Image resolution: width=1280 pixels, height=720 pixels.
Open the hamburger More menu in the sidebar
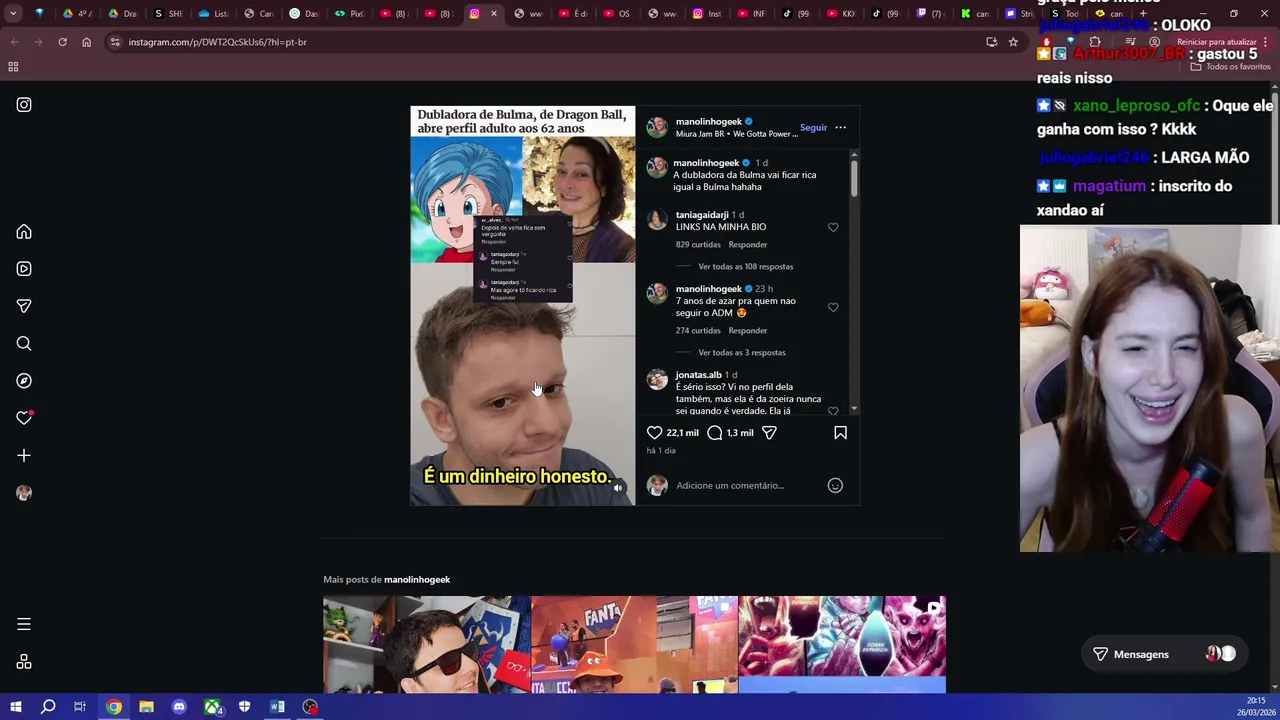click(x=24, y=624)
